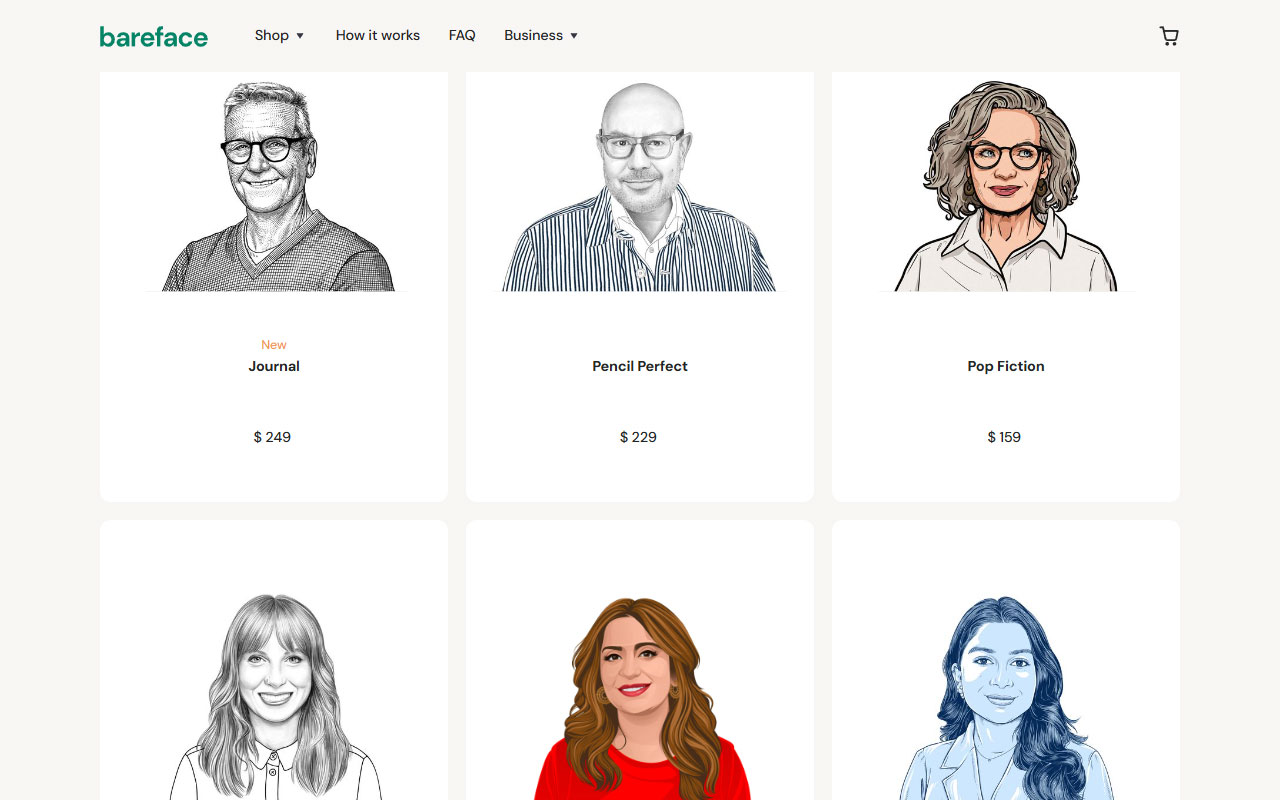
Task: Select the Pencil Perfect product title
Action: coord(640,366)
